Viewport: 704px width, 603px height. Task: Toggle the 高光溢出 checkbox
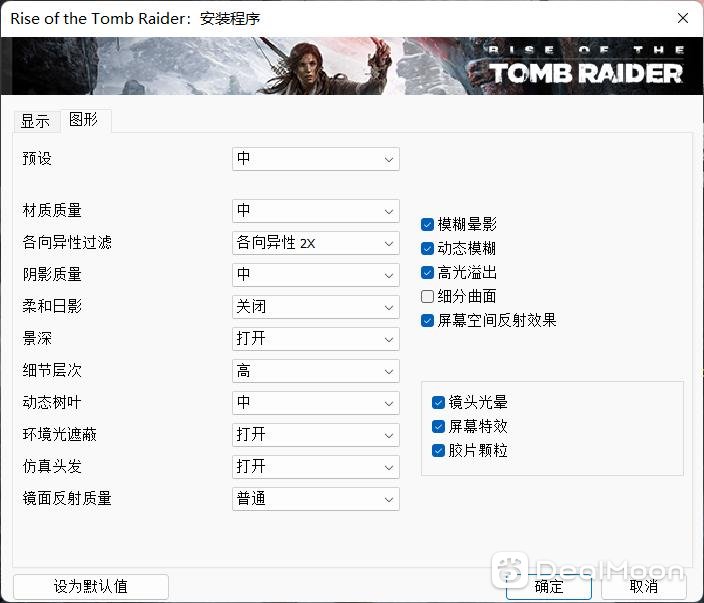coord(427,272)
